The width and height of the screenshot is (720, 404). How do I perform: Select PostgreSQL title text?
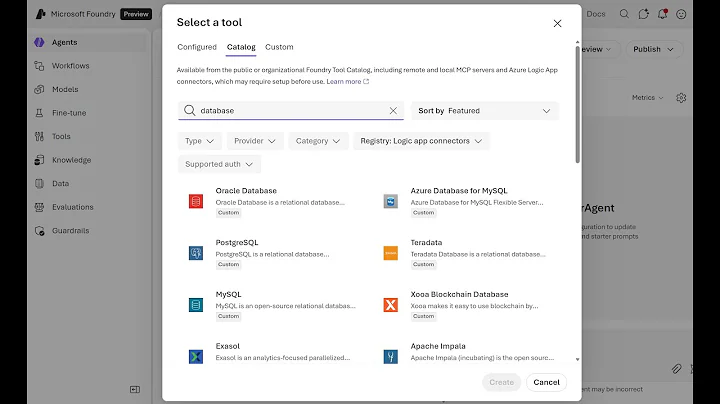237,242
